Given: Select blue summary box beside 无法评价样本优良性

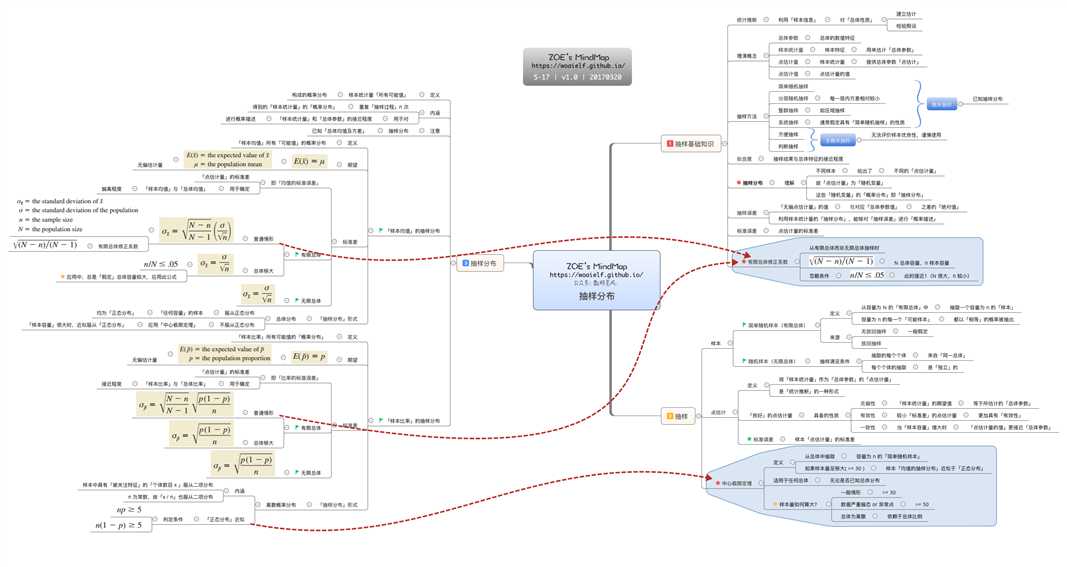Looking at the screenshot, I should pyautogui.click(x=837, y=140).
